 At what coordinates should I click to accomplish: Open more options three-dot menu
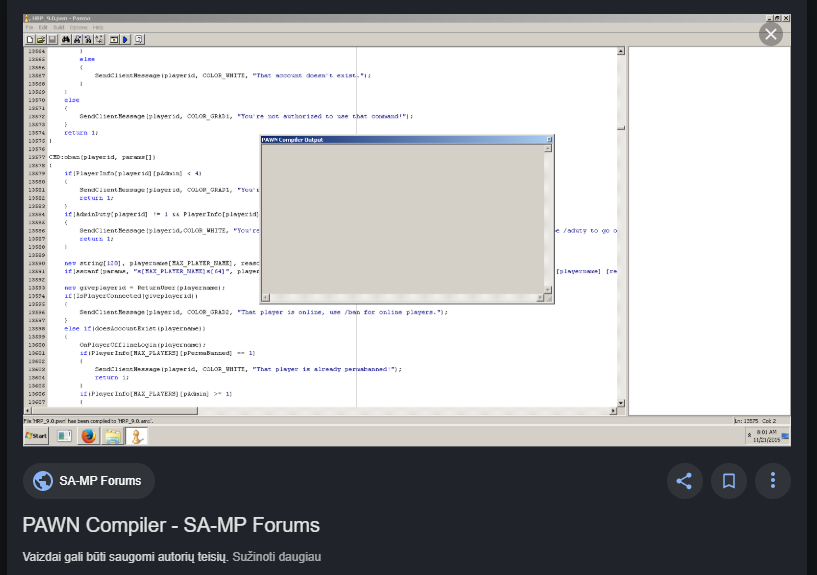coord(773,481)
